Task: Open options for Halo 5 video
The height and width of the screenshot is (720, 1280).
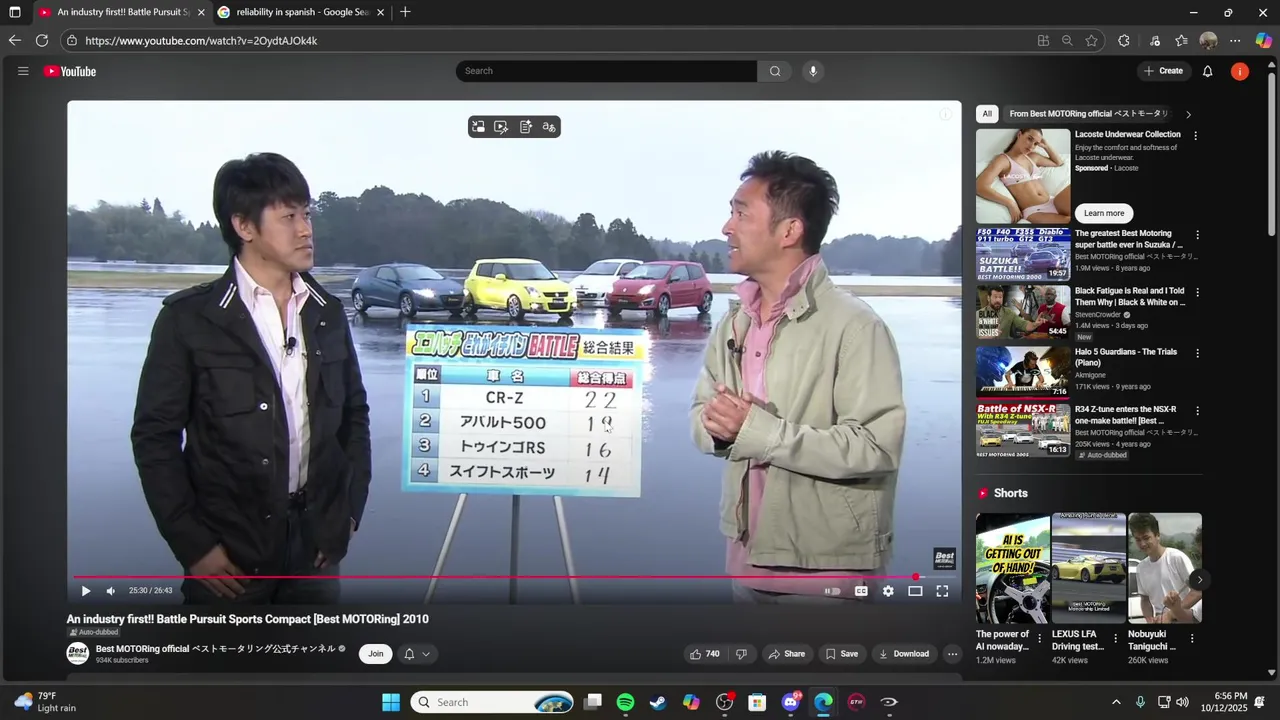Action: click(x=1197, y=353)
